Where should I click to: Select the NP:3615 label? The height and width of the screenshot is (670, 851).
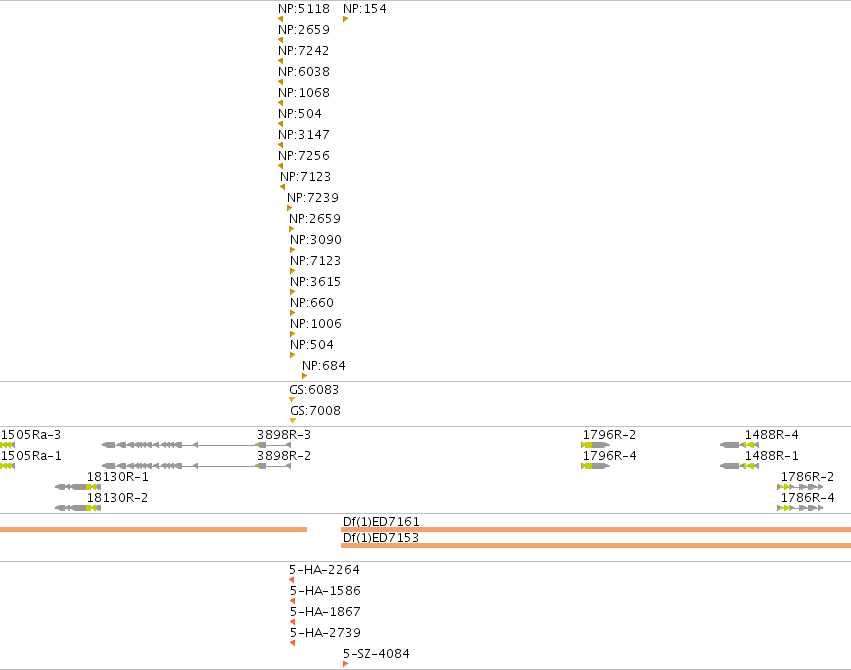point(316,282)
